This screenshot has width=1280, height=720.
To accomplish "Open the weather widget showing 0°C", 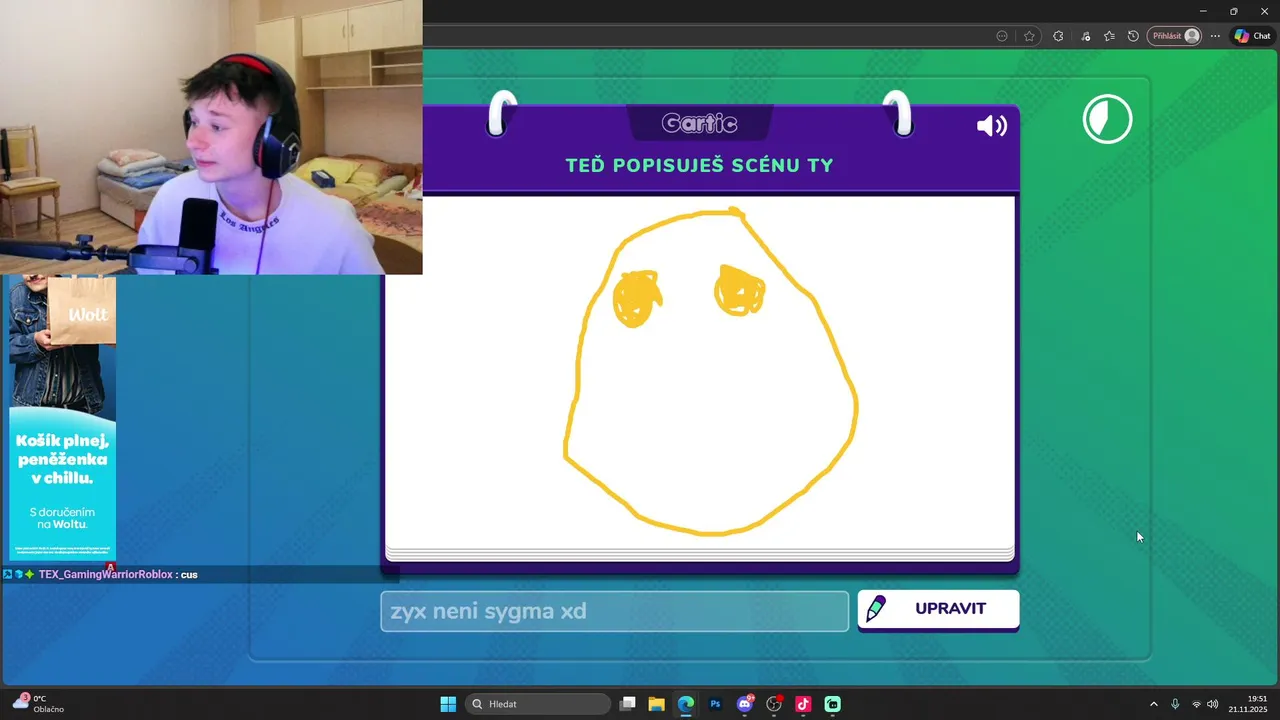I will point(38,703).
